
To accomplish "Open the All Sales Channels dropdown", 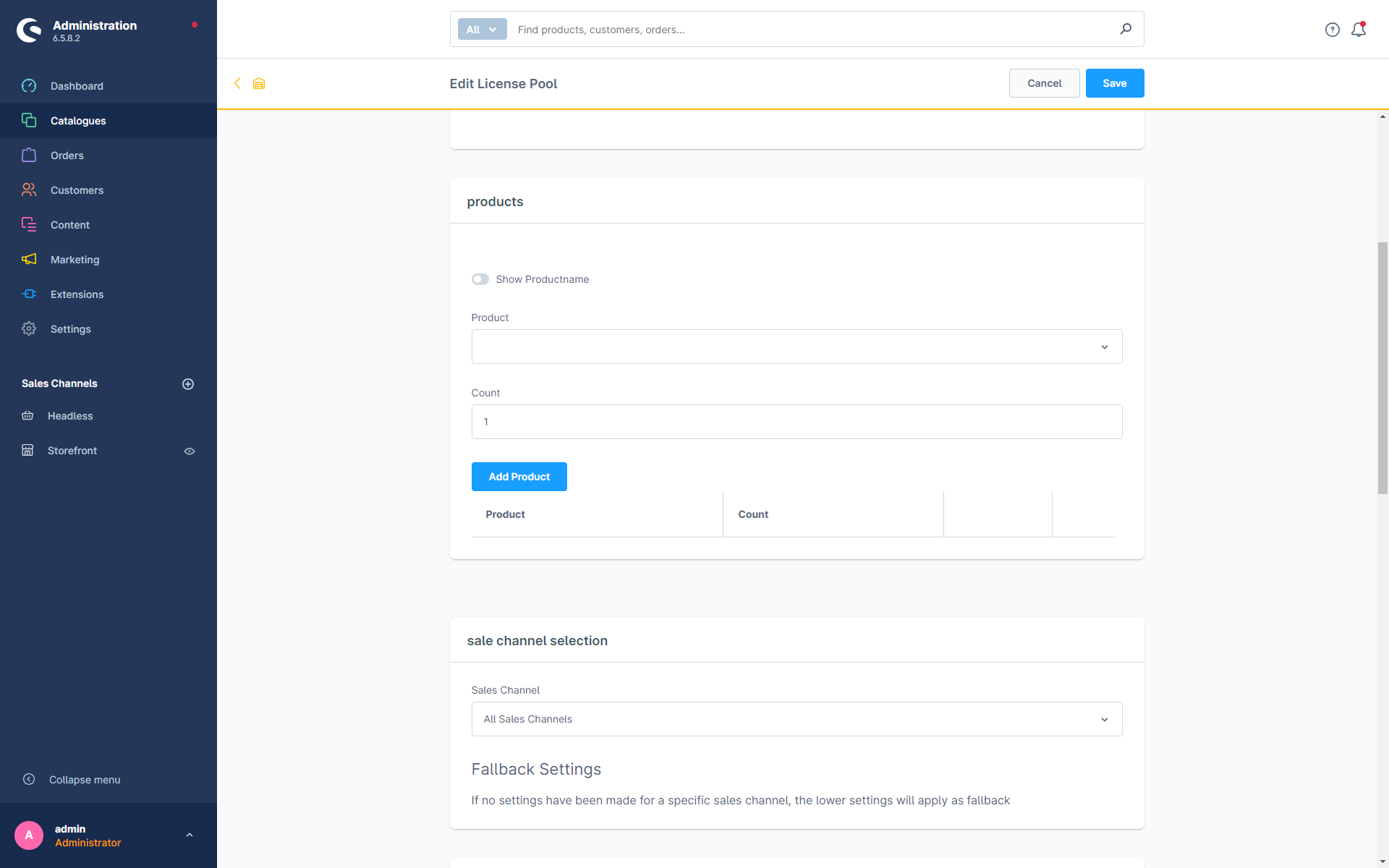I will (x=797, y=719).
